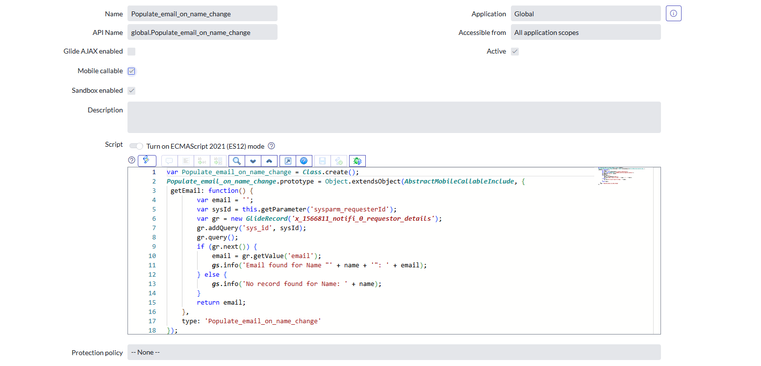Open the Protection policy dropdown

click(x=394, y=352)
